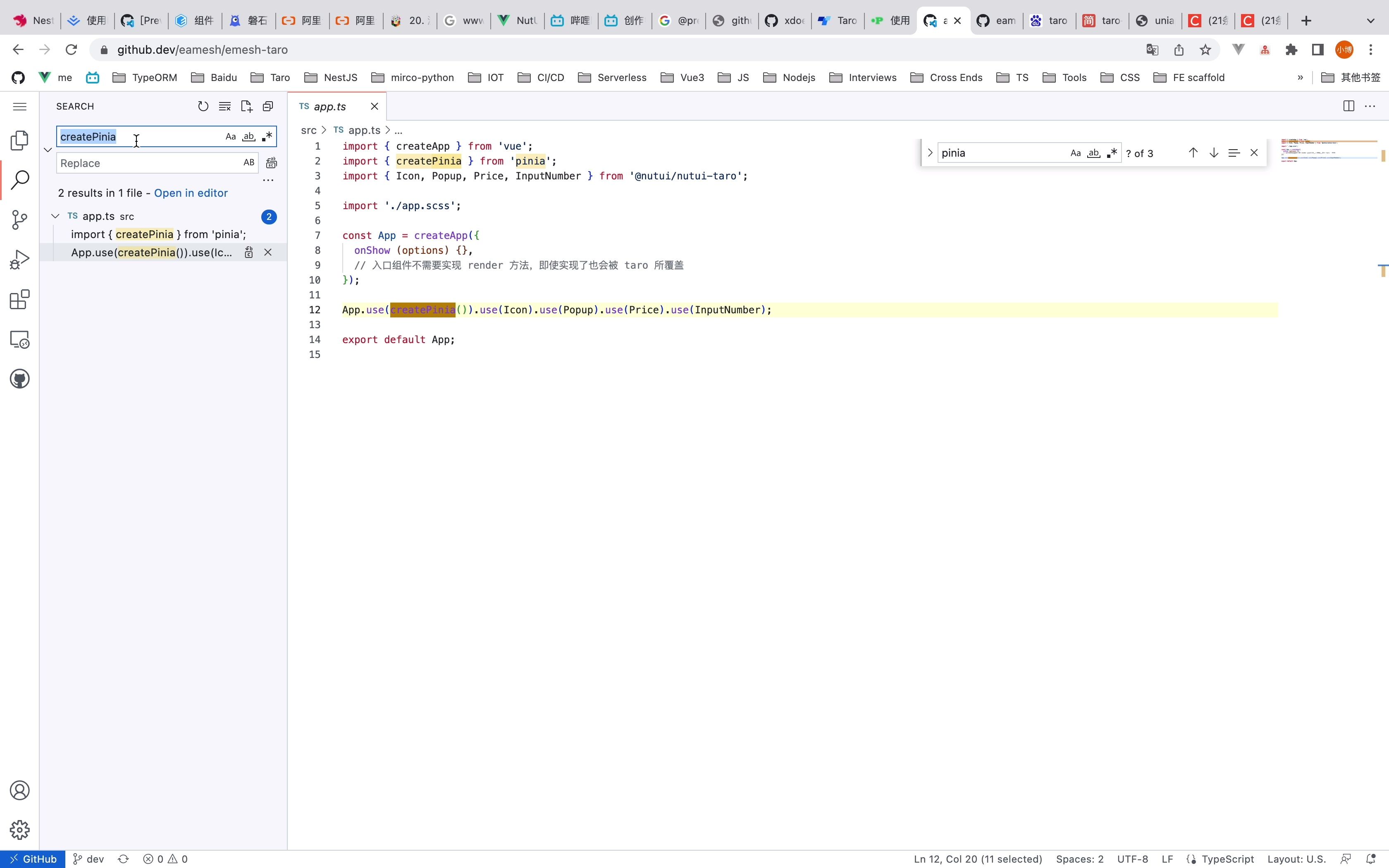Open the dev branch picker in status bar
Viewport: 1389px width, 868px height.
[89, 859]
